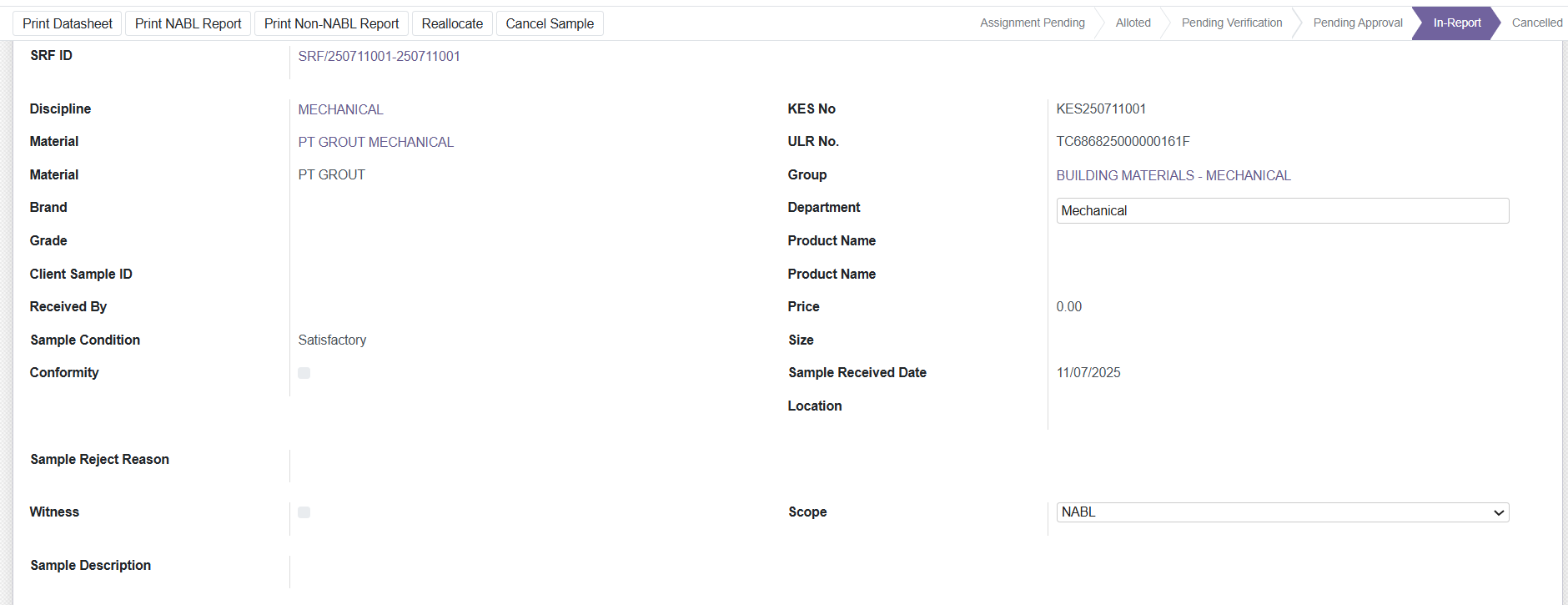Select the In-Report status stage
This screenshot has height=605, width=1568.
point(1457,23)
